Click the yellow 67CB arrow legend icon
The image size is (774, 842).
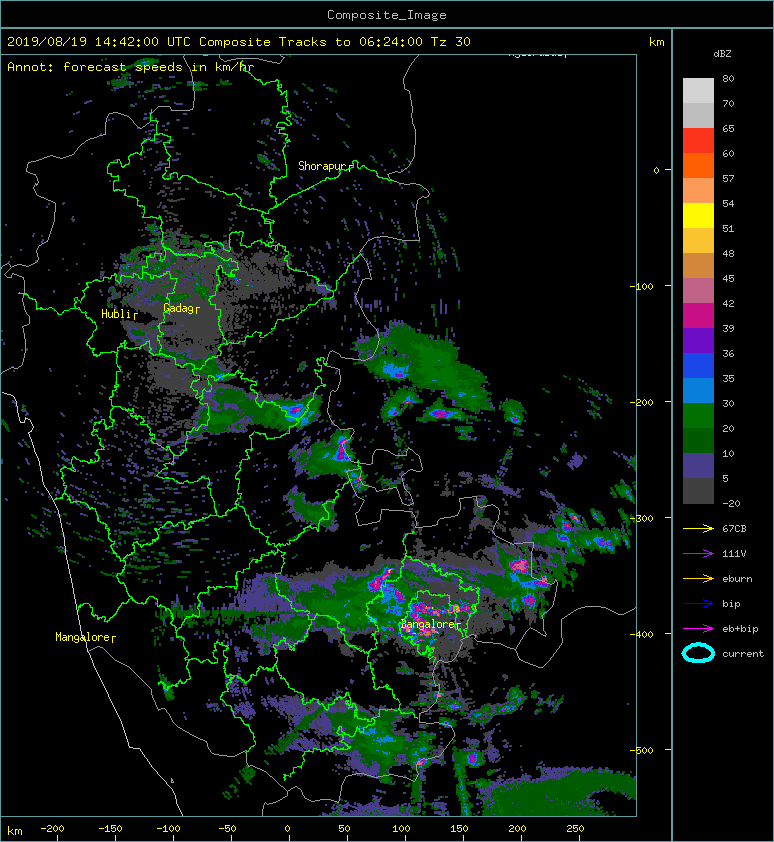pyautogui.click(x=698, y=528)
